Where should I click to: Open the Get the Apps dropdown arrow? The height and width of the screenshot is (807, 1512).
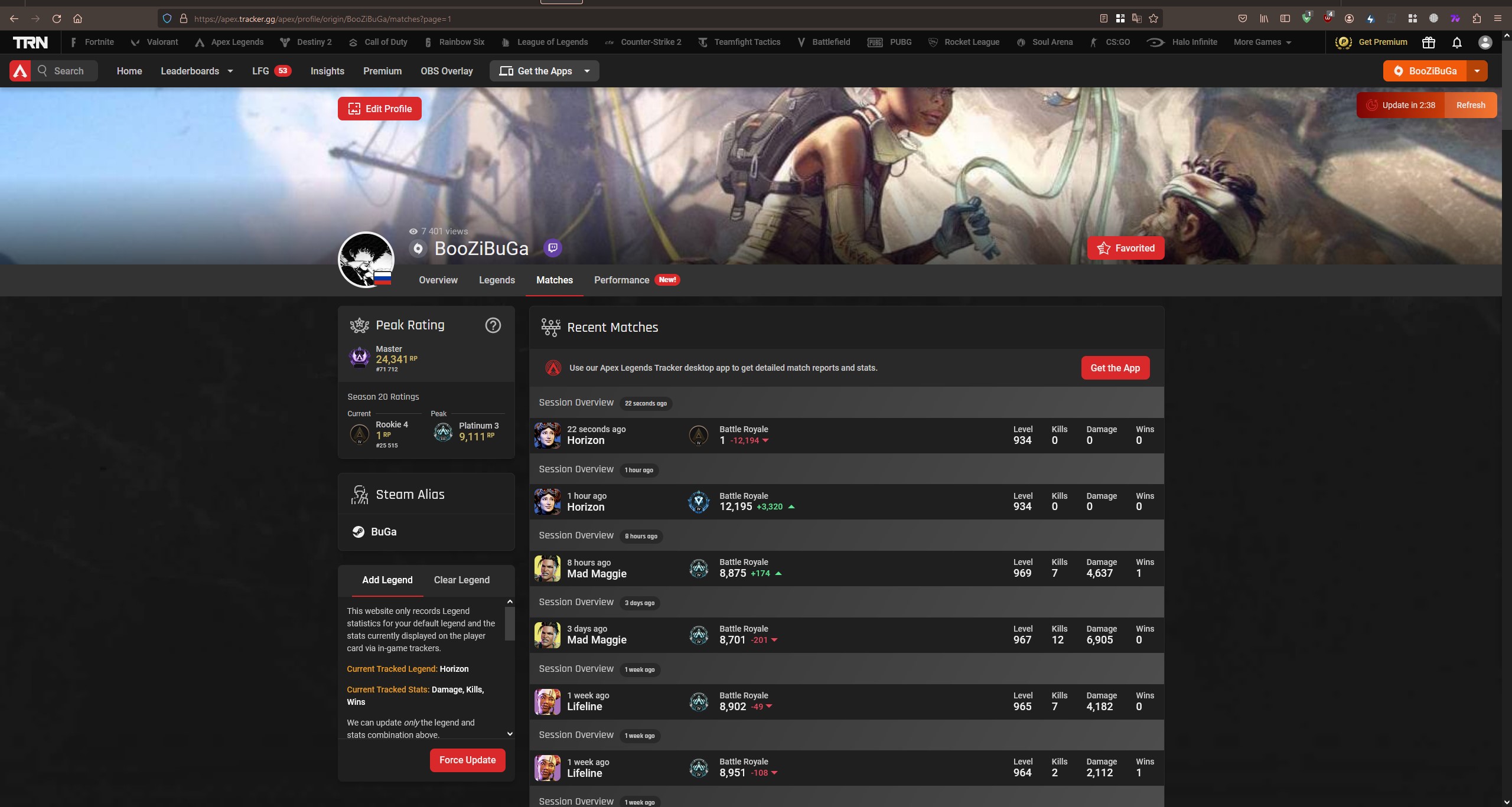click(x=587, y=71)
